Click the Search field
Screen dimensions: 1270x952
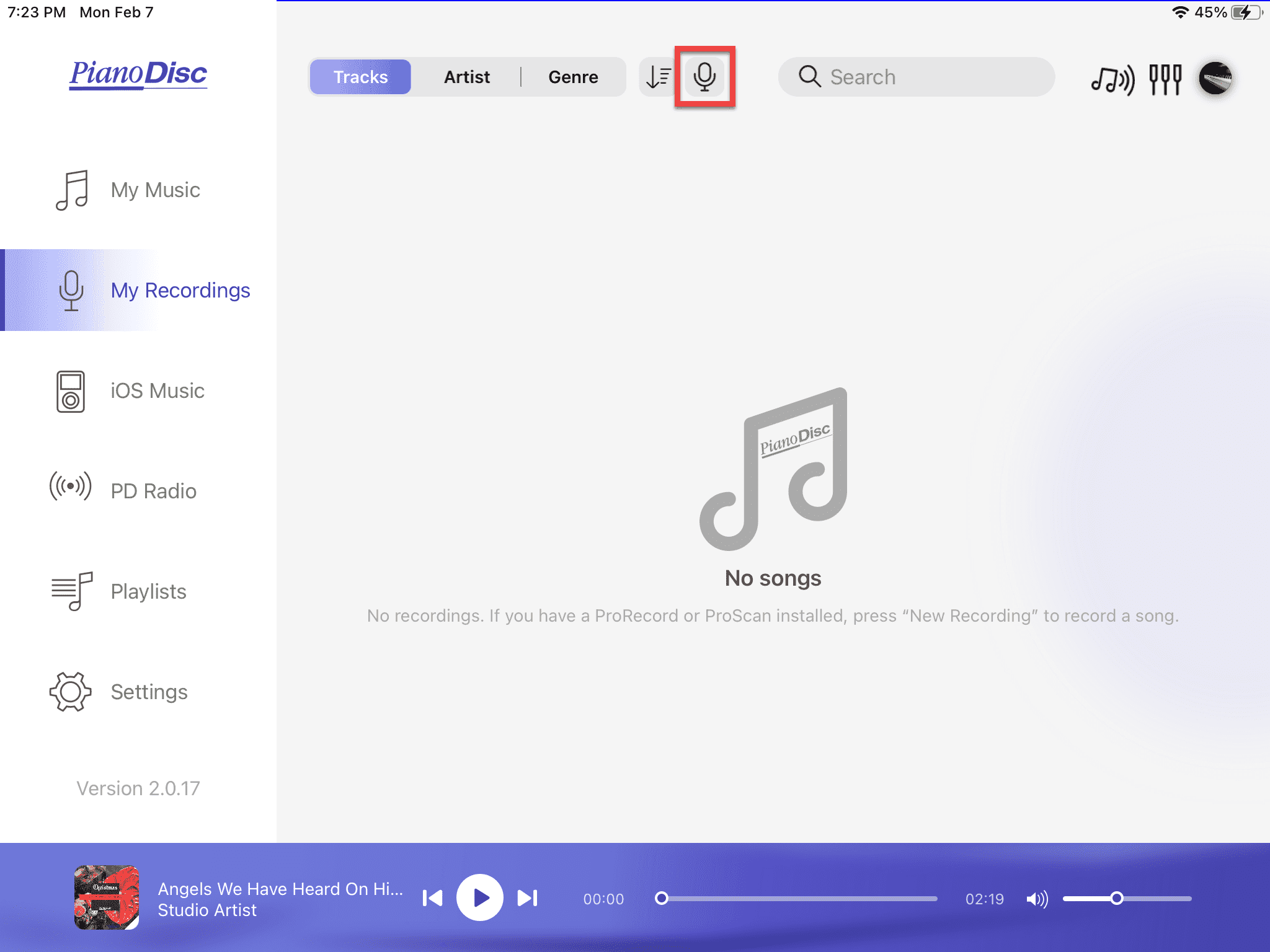(917, 77)
